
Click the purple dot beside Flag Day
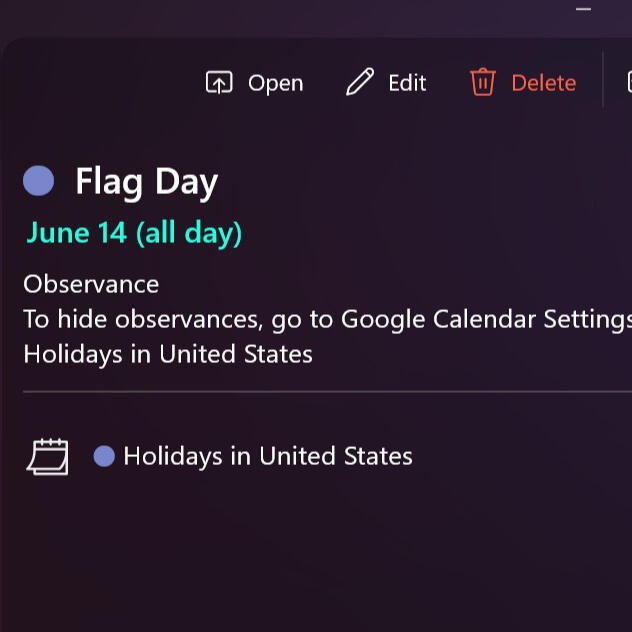[x=38, y=181]
